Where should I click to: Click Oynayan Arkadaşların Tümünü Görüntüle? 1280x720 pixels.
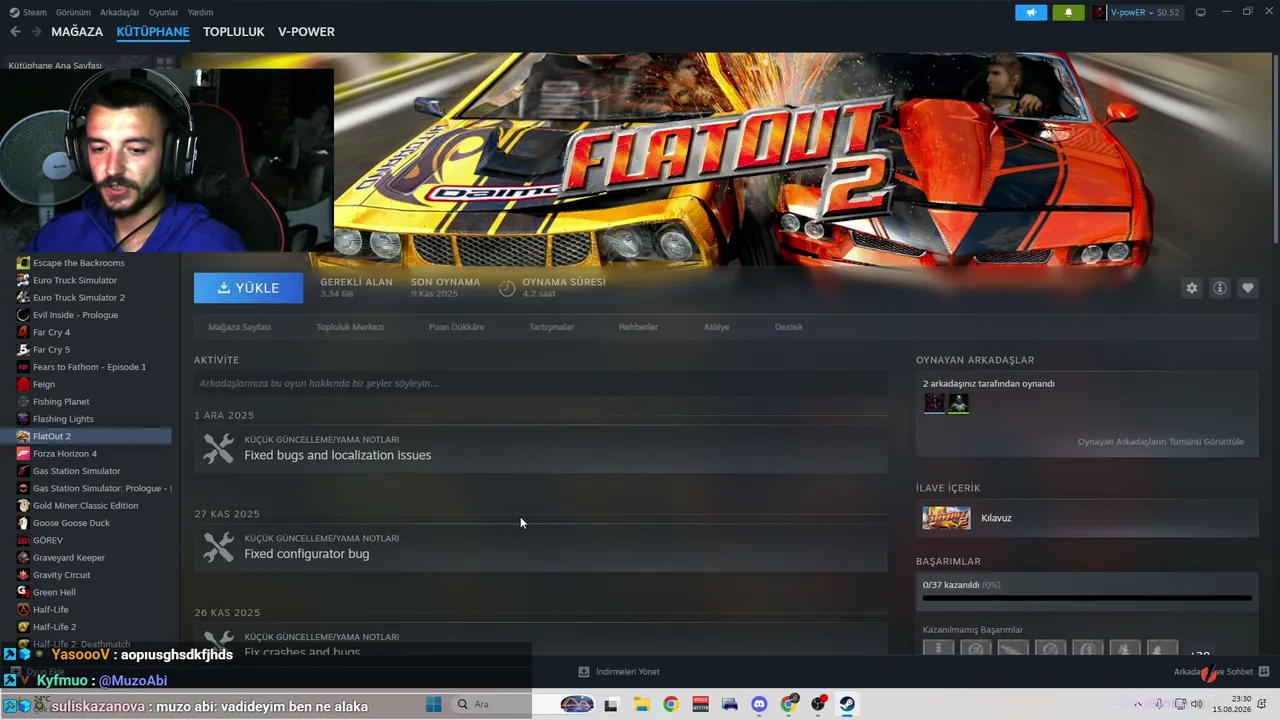[1160, 442]
